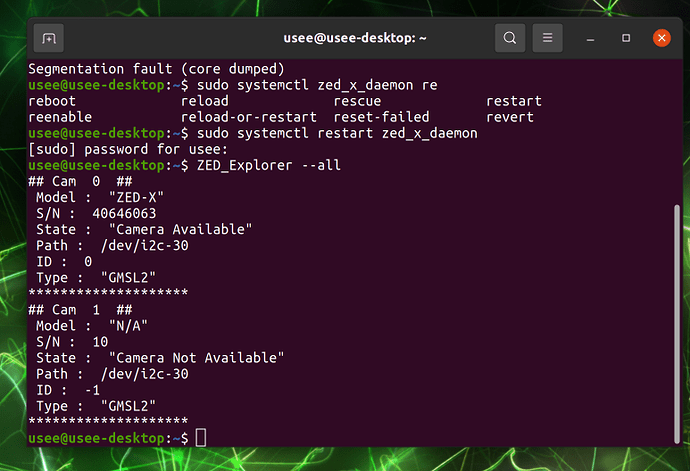Click the '## Cam 1 ##' header

[x=80, y=309]
